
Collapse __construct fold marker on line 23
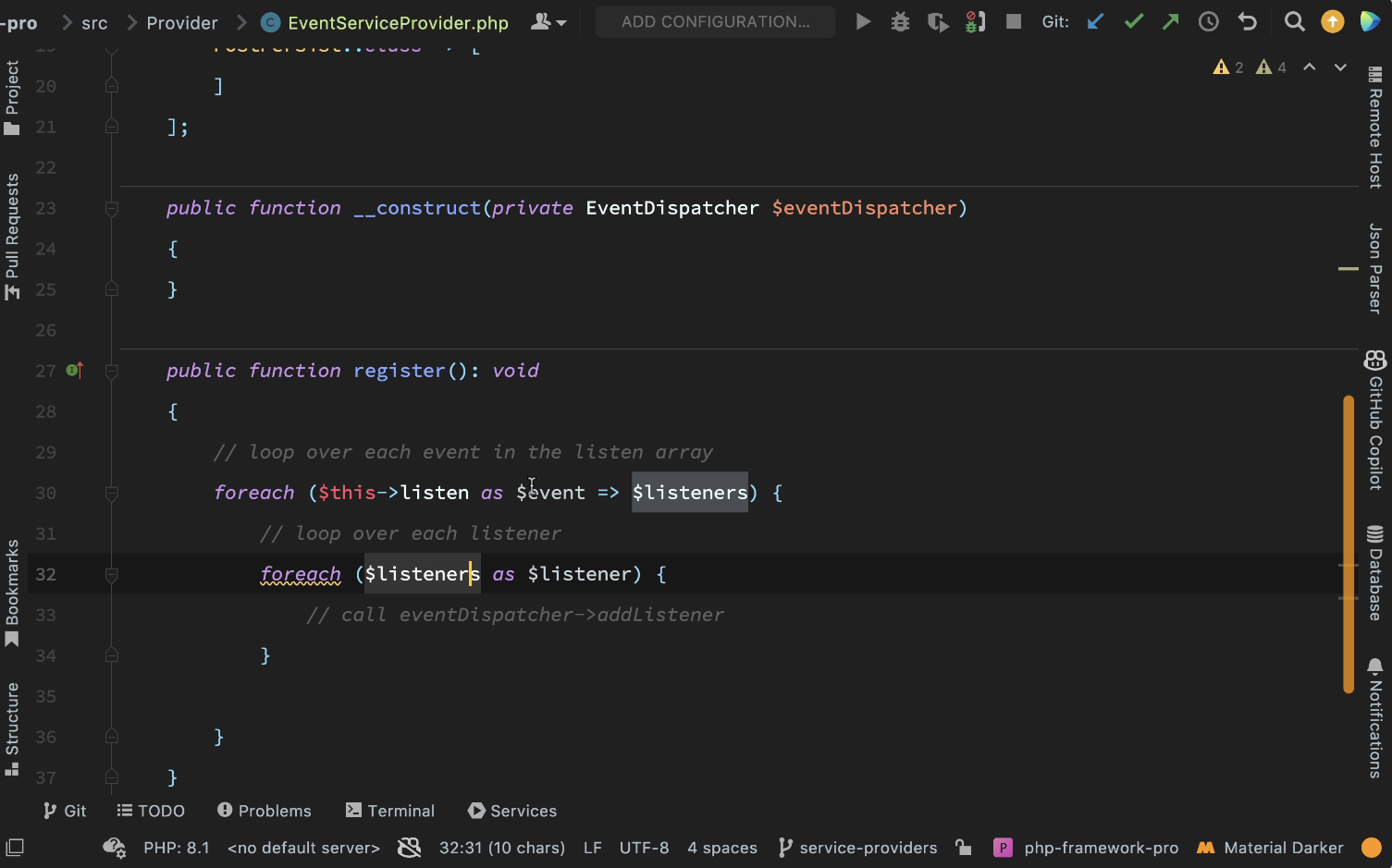pos(111,208)
